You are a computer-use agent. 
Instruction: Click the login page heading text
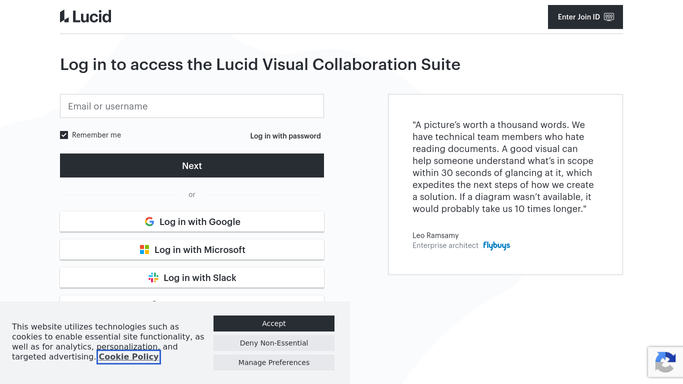[x=260, y=64]
